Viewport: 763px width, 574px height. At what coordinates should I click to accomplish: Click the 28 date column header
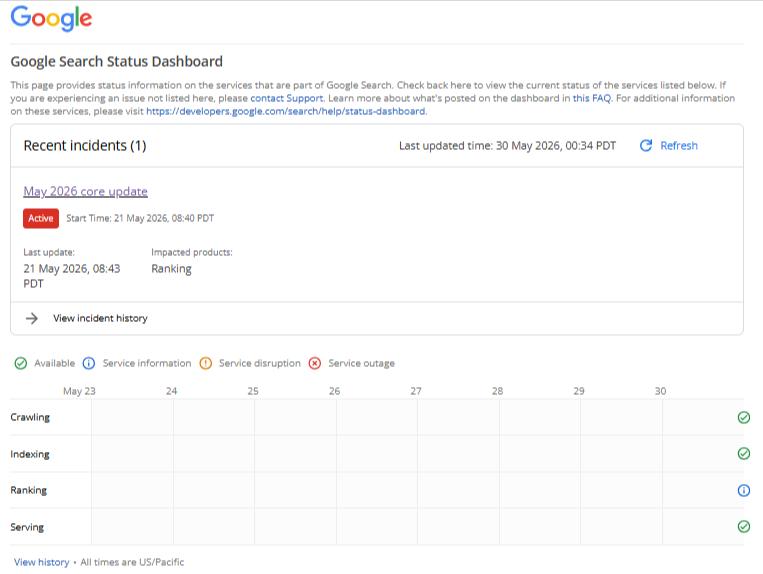click(497, 391)
